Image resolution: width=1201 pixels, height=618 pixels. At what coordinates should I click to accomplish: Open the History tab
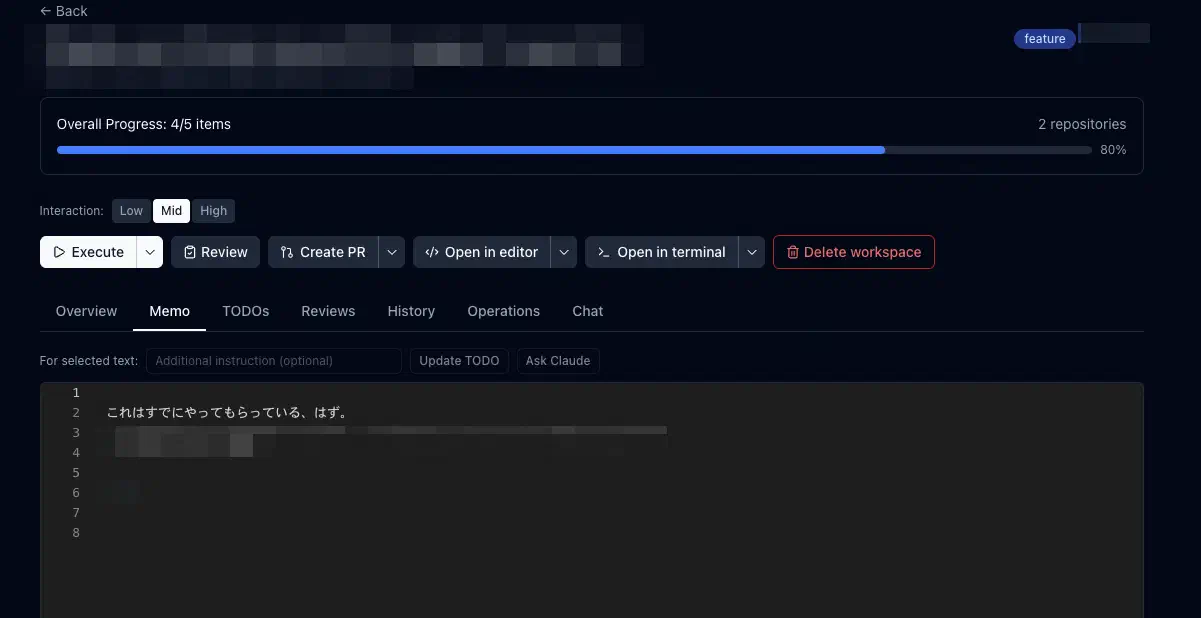tap(411, 311)
